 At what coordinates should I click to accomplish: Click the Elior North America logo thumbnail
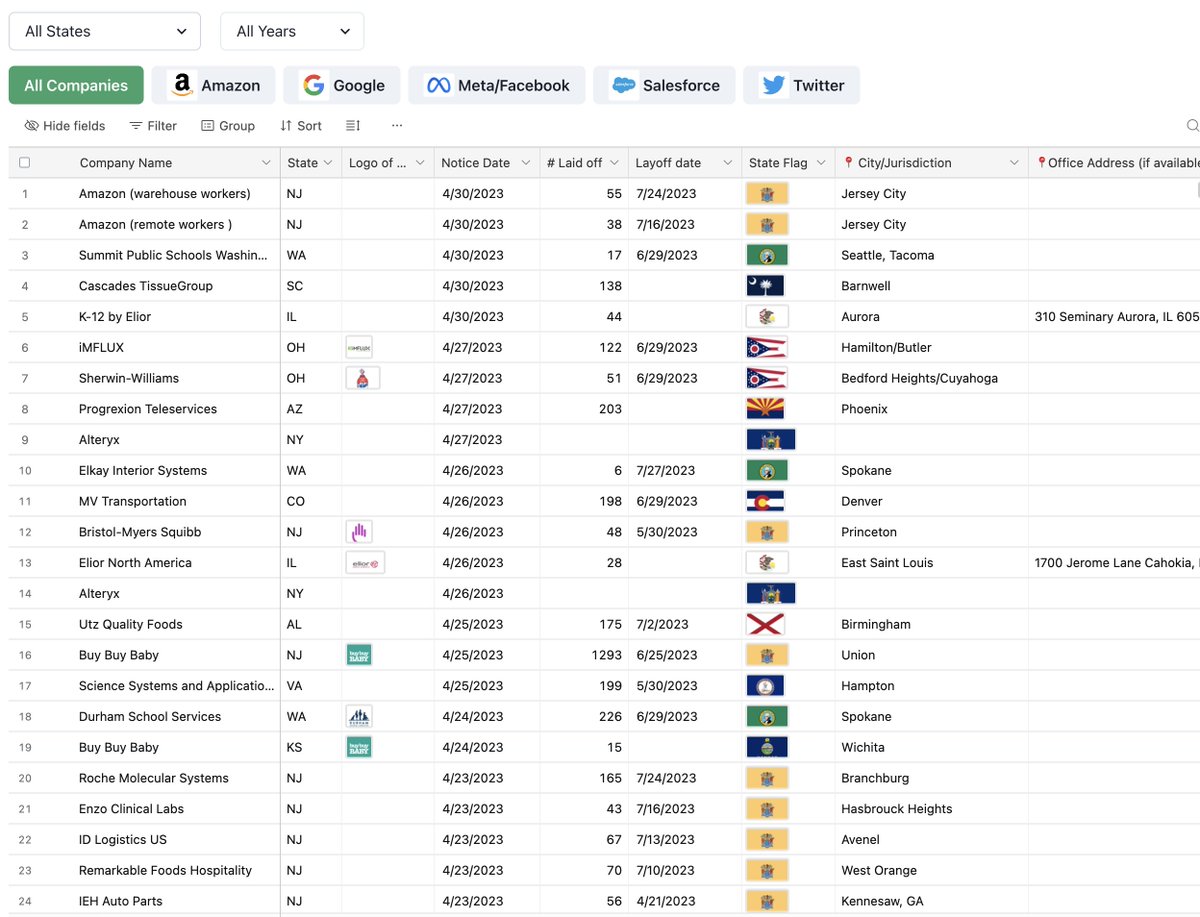[365, 563]
